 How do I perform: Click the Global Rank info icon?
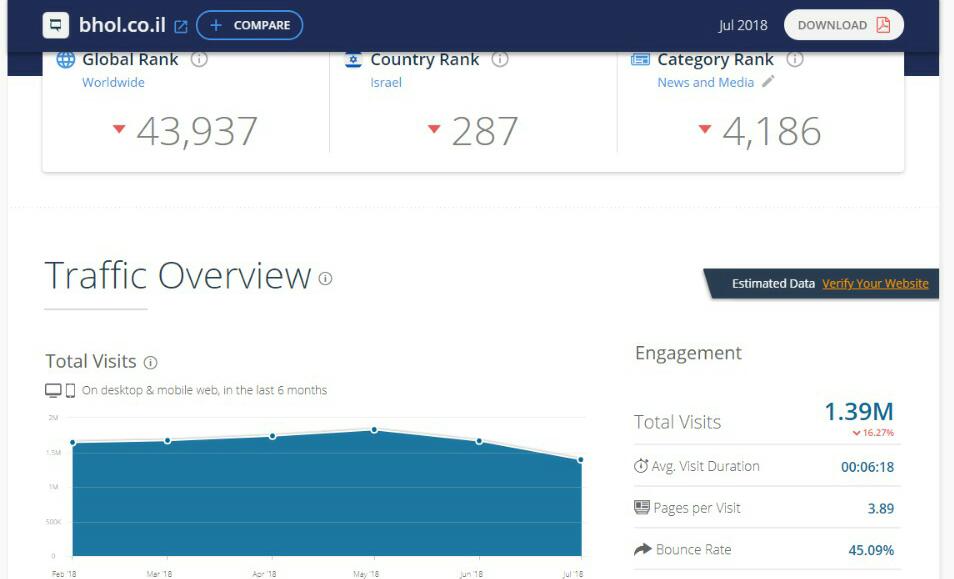(x=199, y=59)
